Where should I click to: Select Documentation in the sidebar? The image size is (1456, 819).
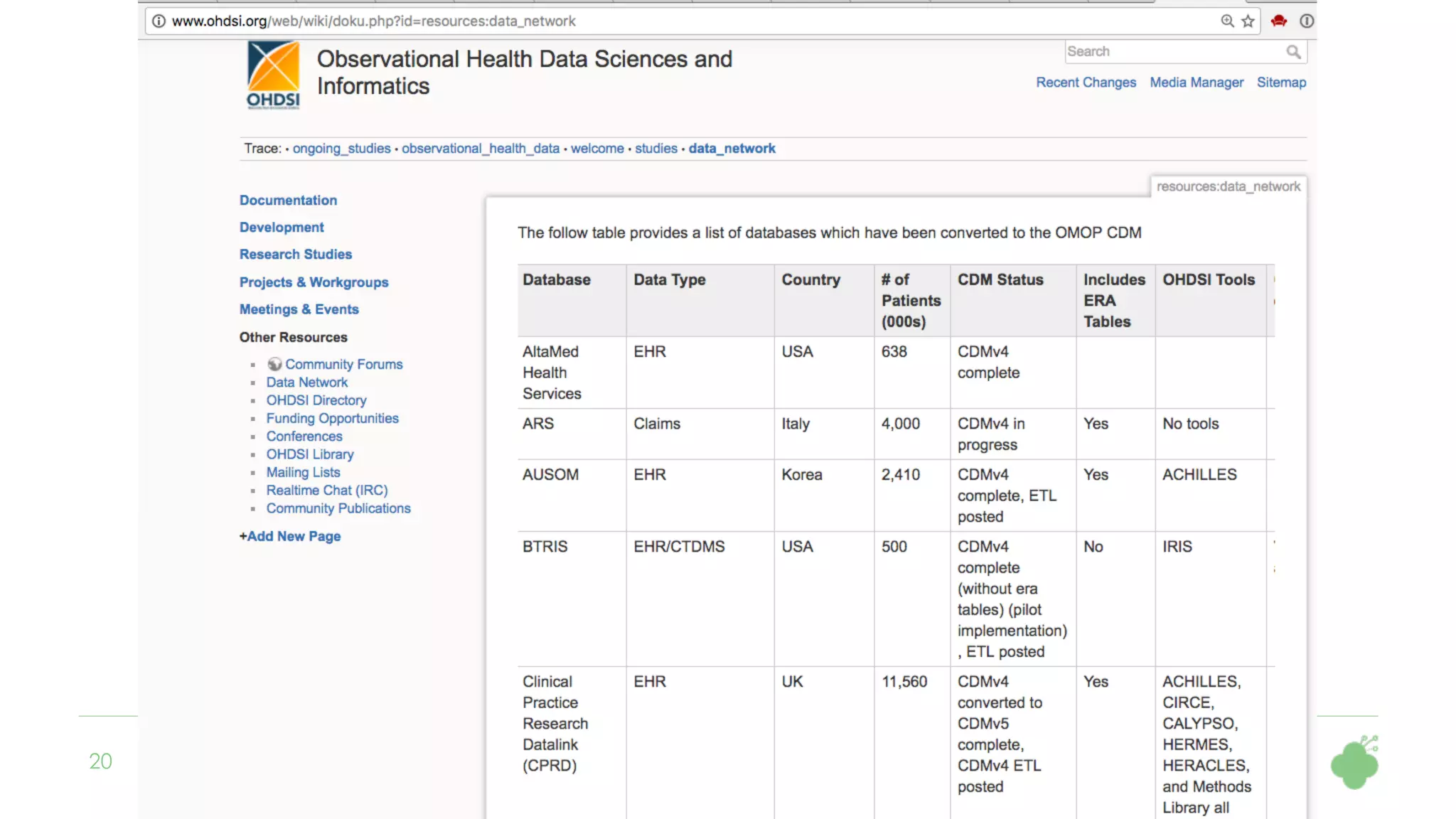[288, 200]
